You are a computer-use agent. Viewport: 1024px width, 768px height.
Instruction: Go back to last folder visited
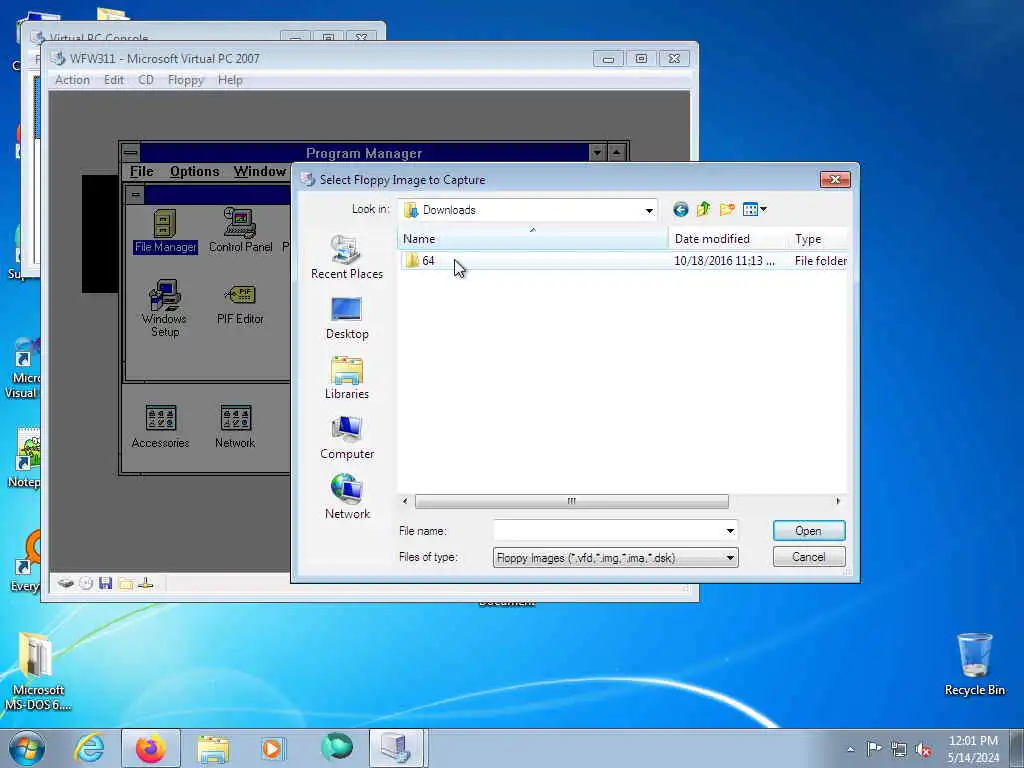(680, 210)
